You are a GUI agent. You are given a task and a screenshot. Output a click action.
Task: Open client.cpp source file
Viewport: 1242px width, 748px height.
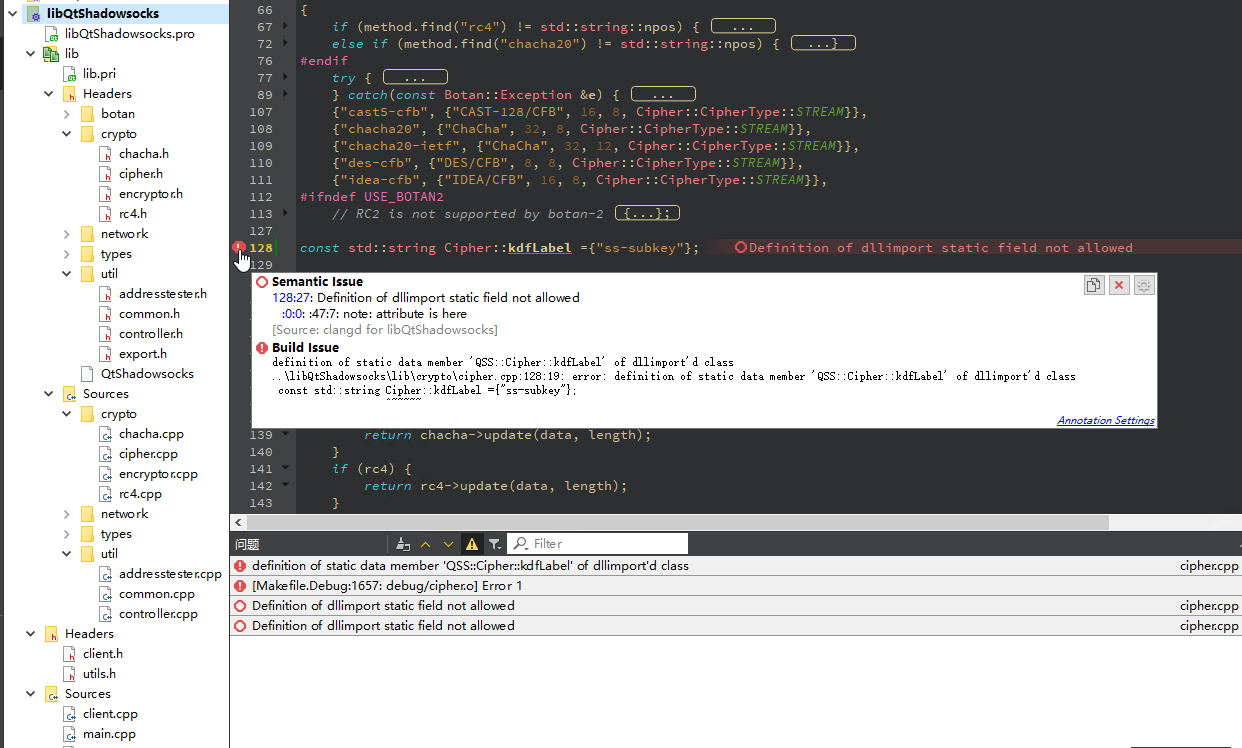tap(110, 714)
